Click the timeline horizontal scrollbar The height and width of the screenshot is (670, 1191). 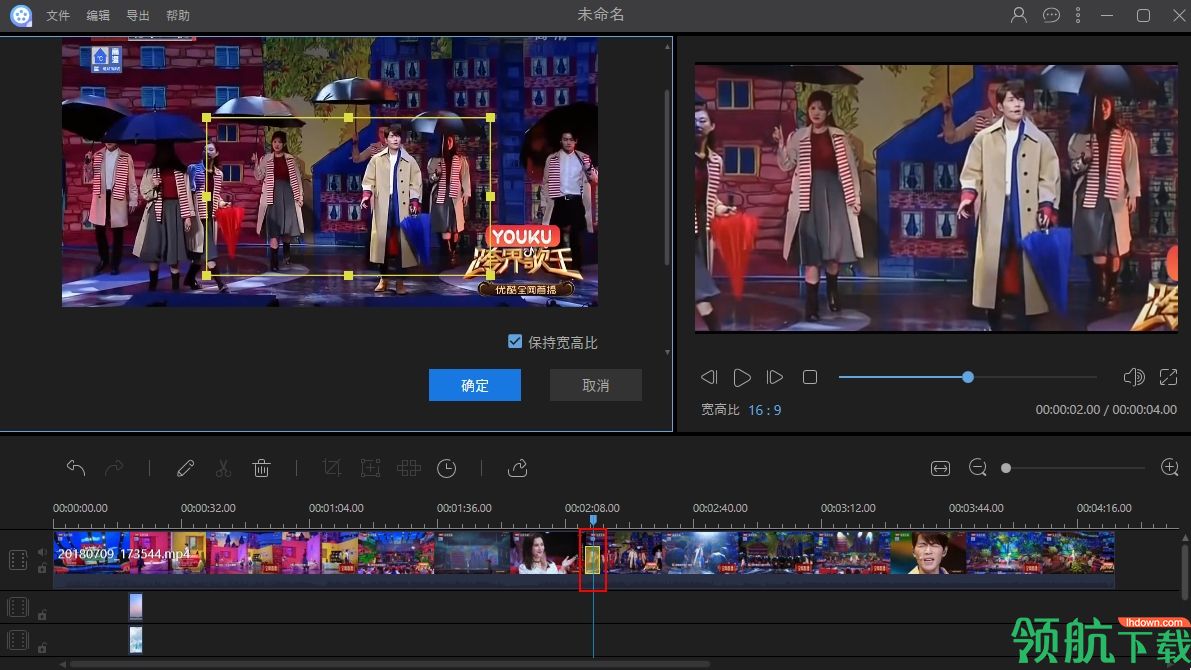tap(390, 664)
